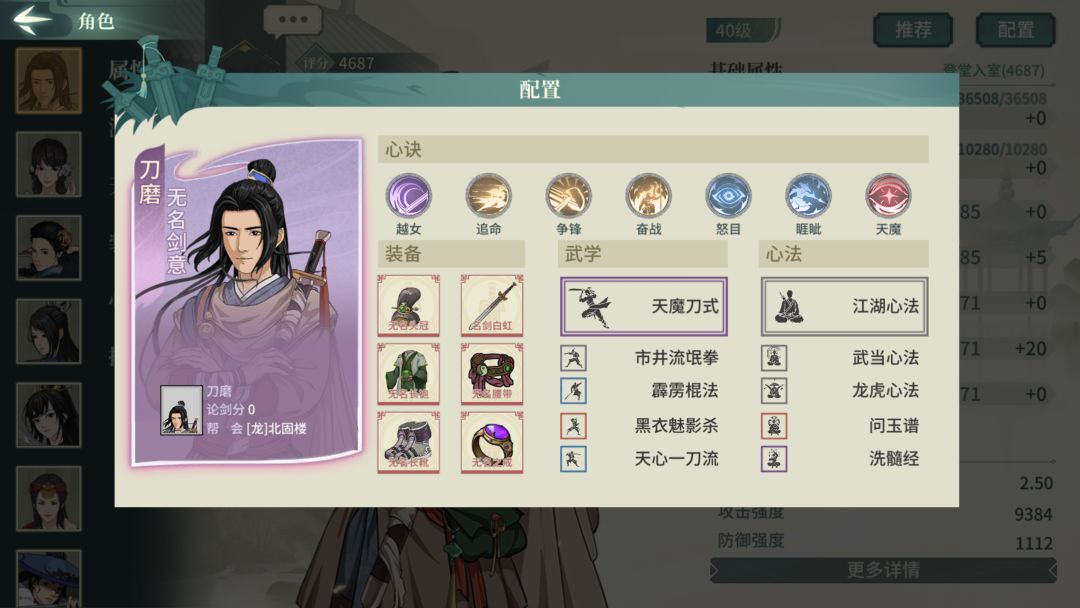Screen dimensions: 1080x608
Task: Select 江湖心法 active inner method
Action: [844, 306]
